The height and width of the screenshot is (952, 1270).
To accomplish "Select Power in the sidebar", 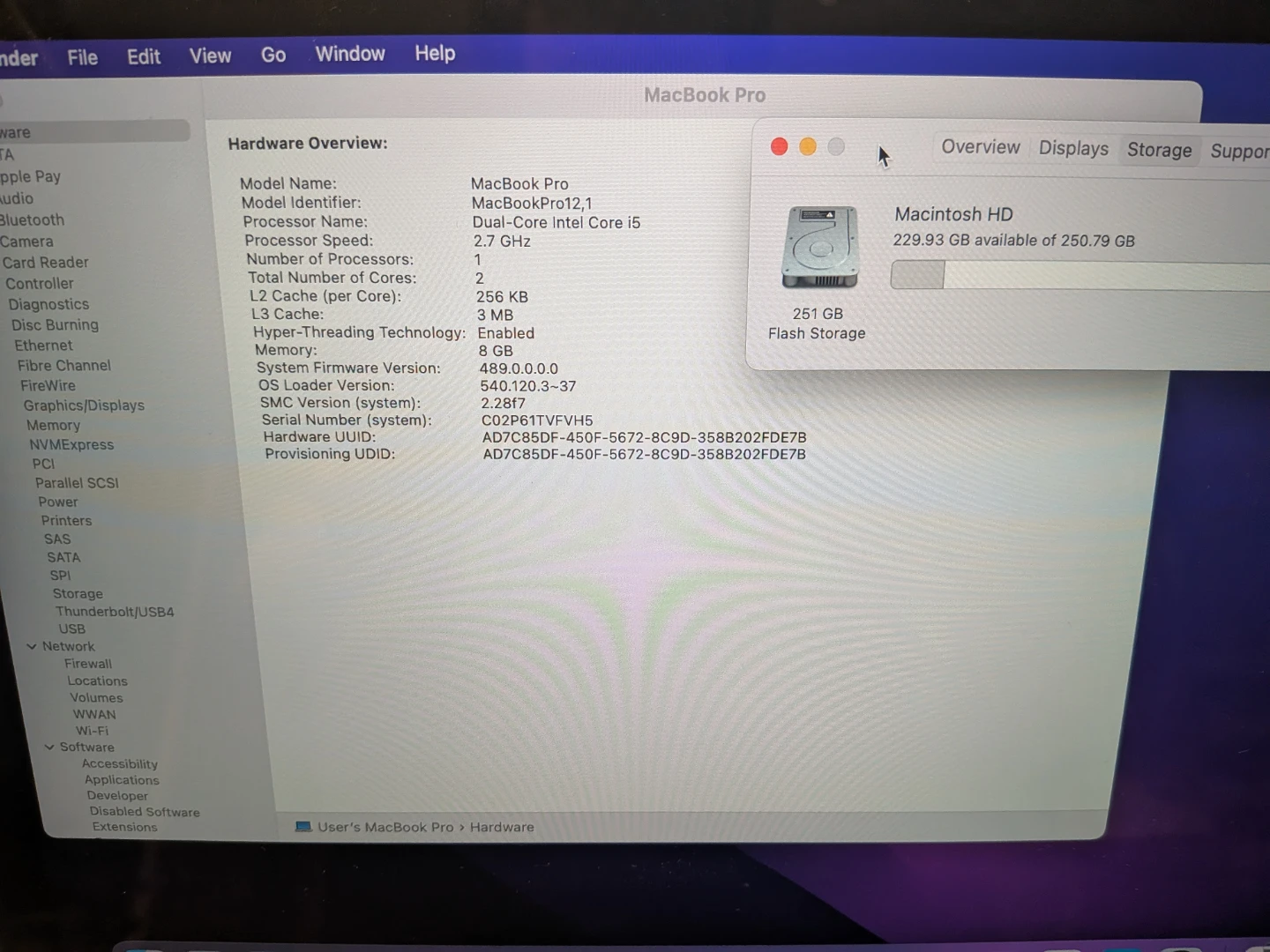I will click(x=58, y=502).
